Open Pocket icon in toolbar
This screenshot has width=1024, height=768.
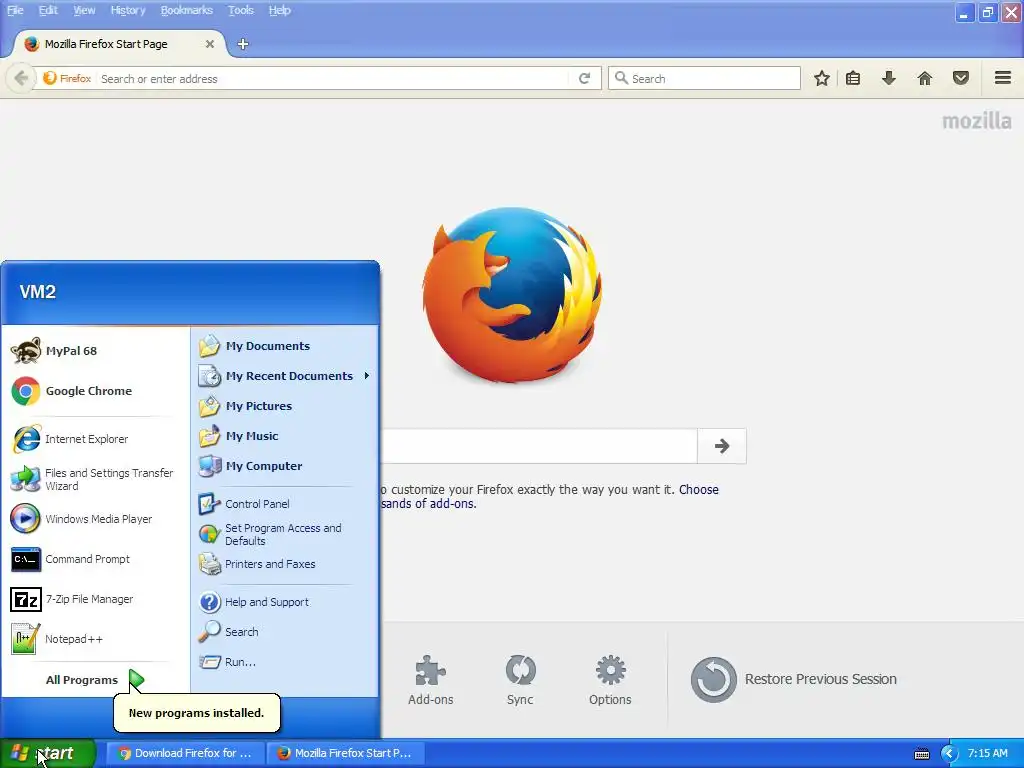coord(961,78)
